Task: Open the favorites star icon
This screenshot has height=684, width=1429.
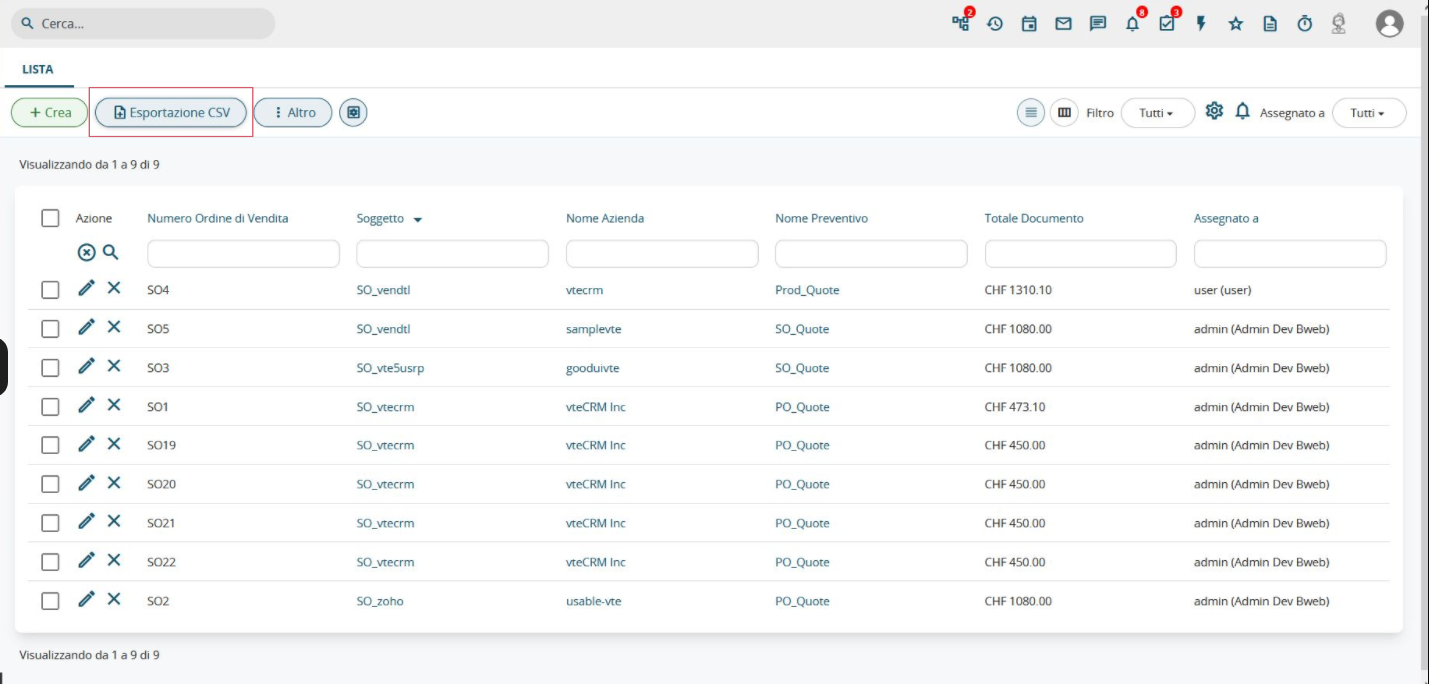Action: [1236, 24]
